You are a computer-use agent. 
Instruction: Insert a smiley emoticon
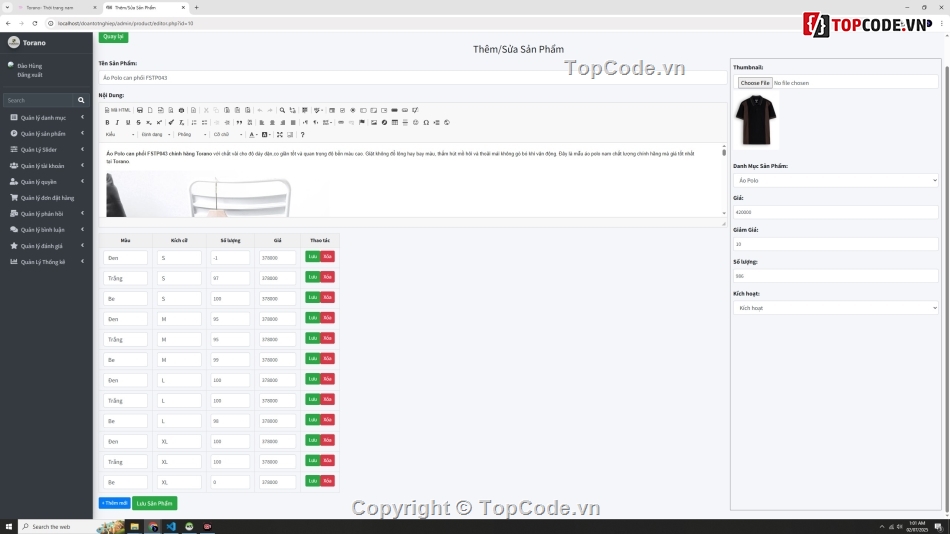[x=416, y=122]
